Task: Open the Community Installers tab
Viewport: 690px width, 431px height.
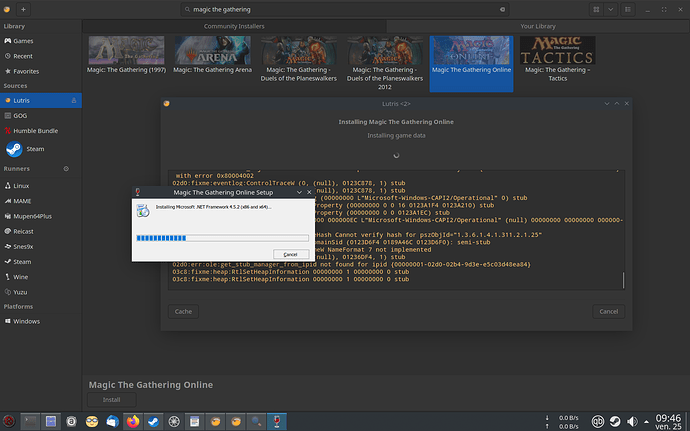Action: click(x=234, y=26)
